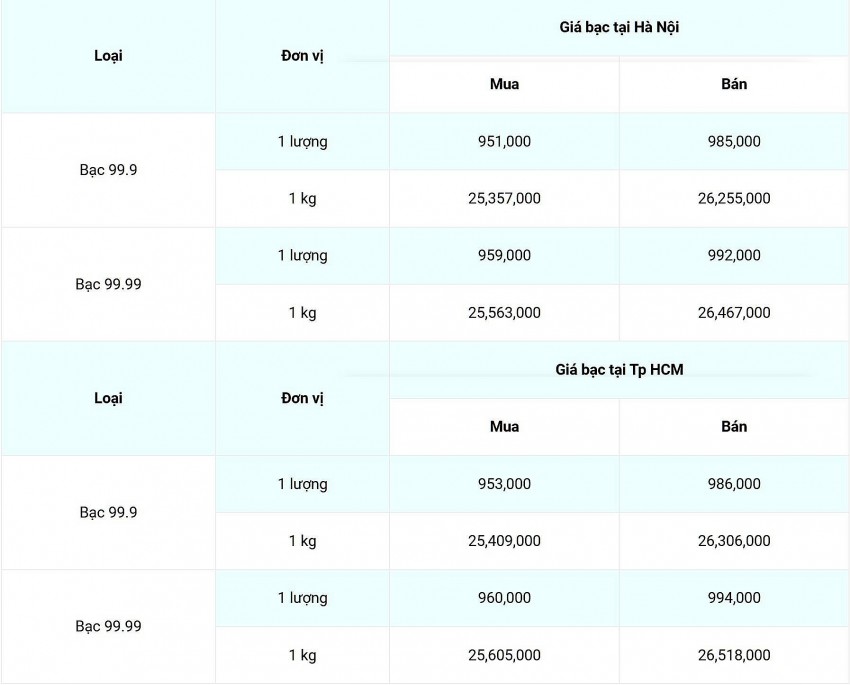Click the 26,306,000 price cell
This screenshot has height=685, width=850.
point(734,541)
